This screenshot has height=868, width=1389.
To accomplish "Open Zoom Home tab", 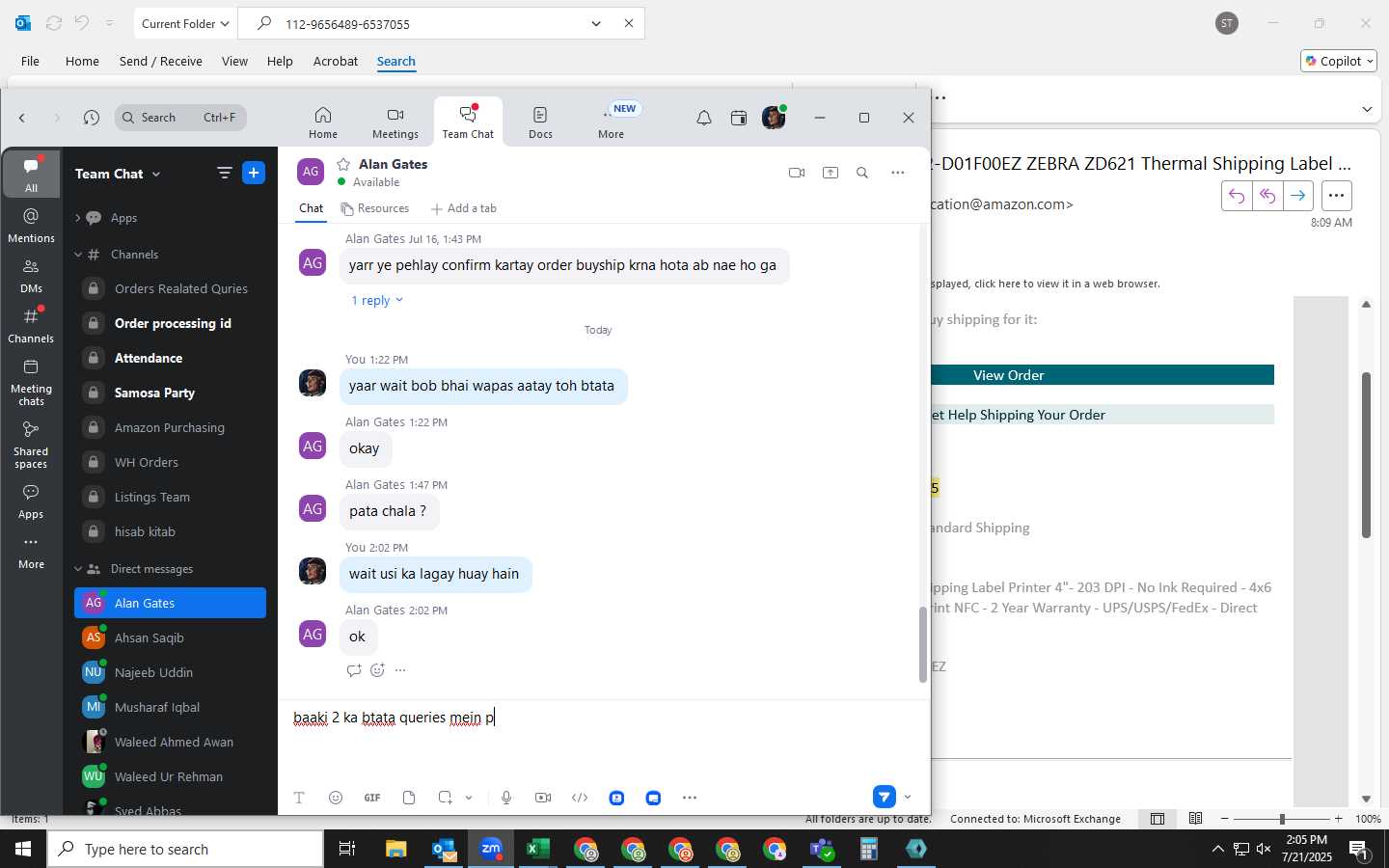I will (x=323, y=122).
